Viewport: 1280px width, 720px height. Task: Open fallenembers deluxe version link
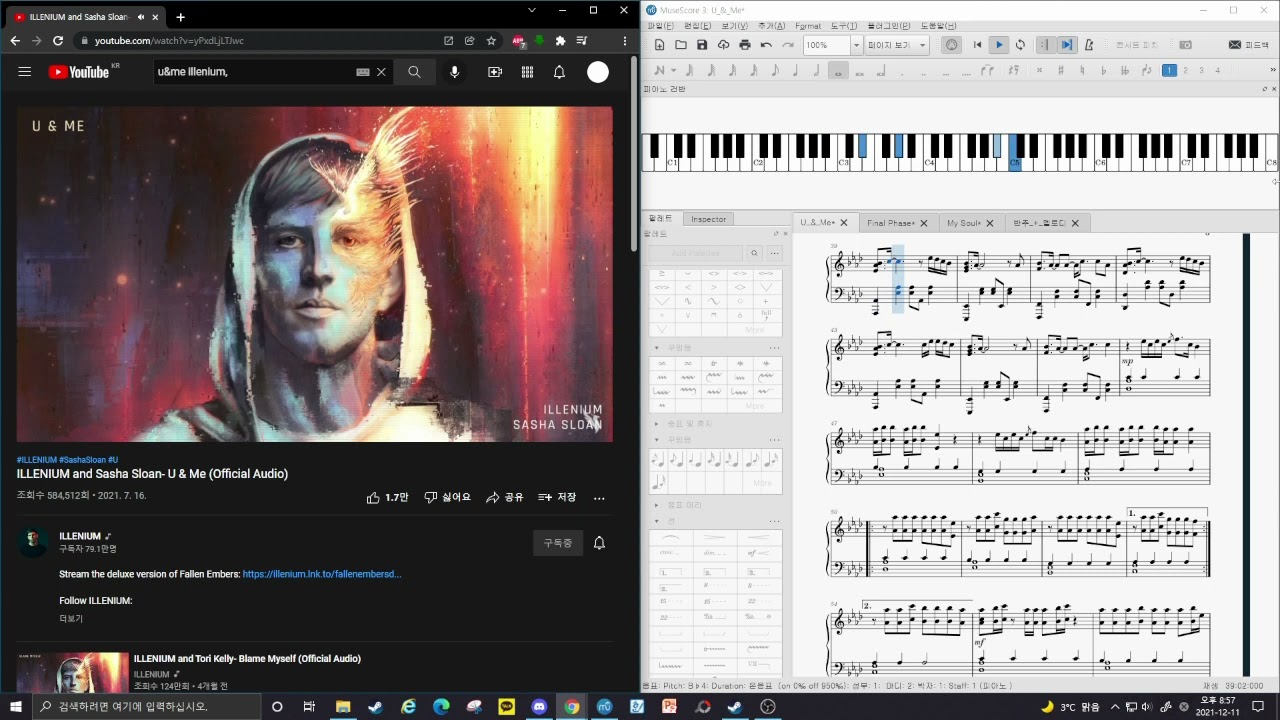point(322,574)
